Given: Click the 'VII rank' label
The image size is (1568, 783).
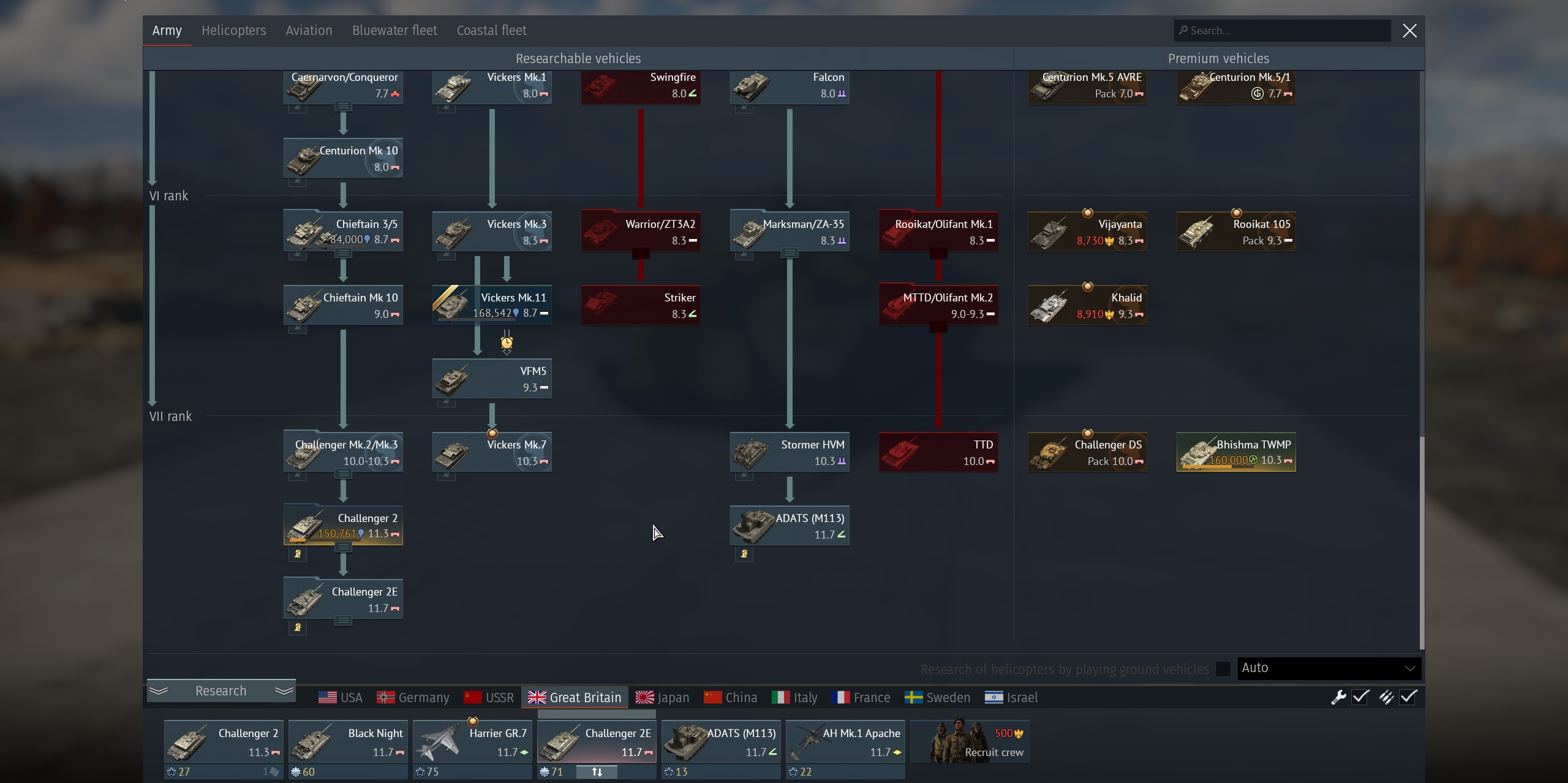Looking at the screenshot, I should click(170, 417).
